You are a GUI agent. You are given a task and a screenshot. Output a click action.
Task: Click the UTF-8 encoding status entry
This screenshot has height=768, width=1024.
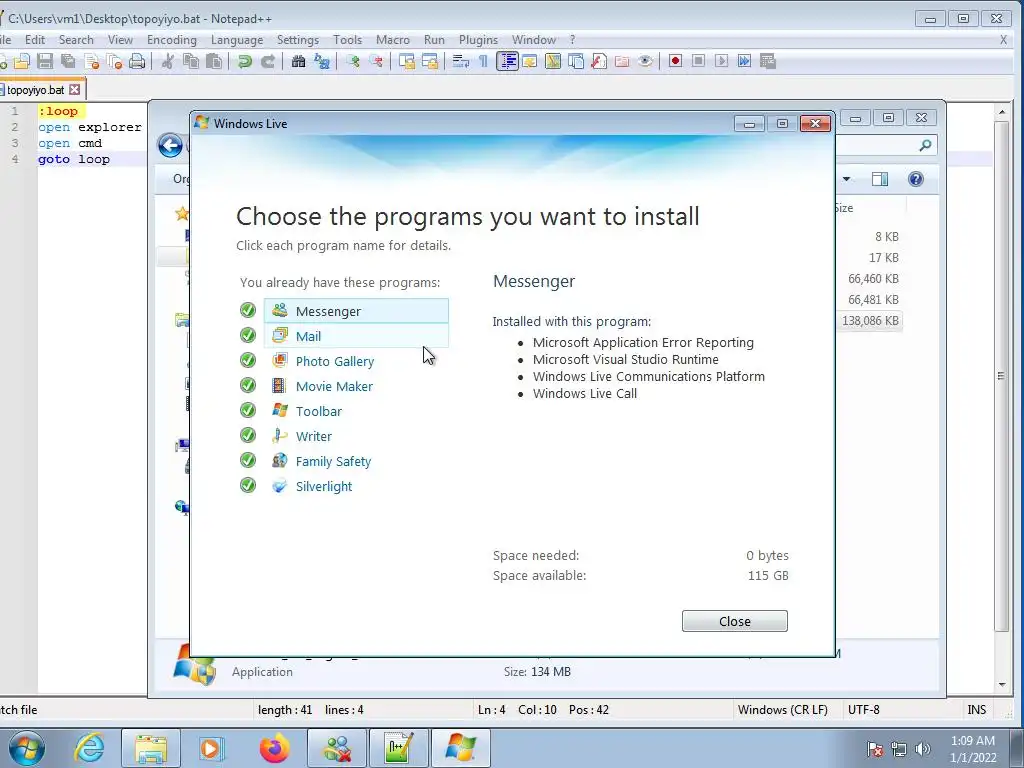(863, 710)
